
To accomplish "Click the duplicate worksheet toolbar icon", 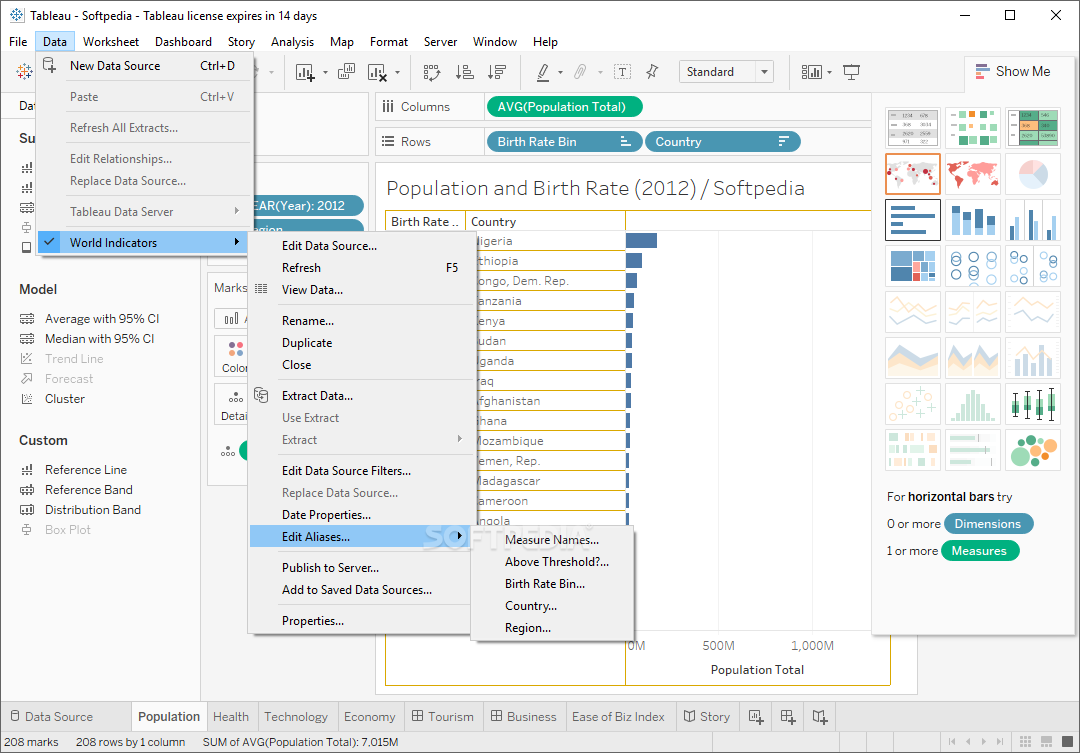I will click(x=346, y=71).
